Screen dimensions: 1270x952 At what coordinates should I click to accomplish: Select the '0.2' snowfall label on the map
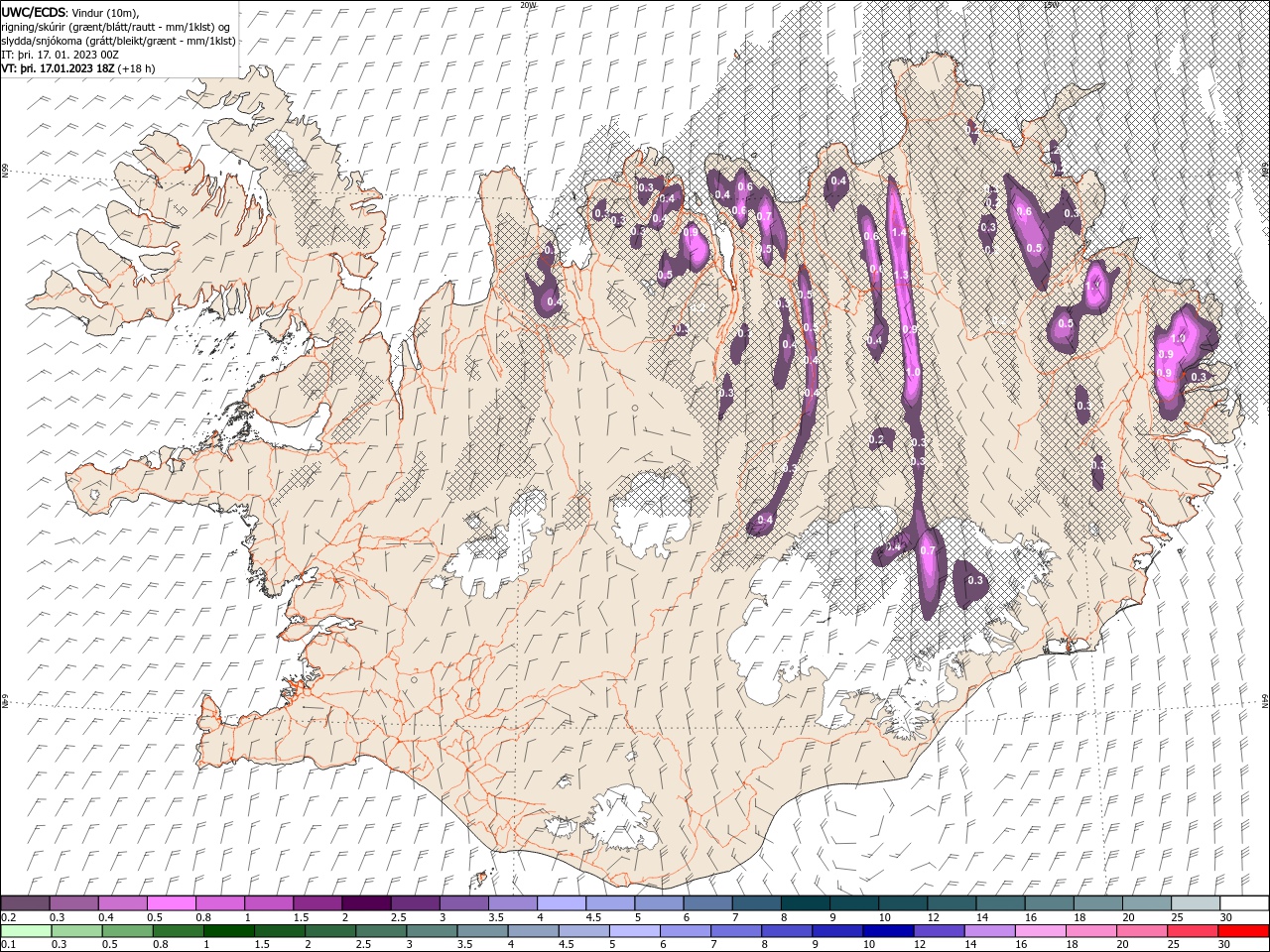[x=876, y=439]
